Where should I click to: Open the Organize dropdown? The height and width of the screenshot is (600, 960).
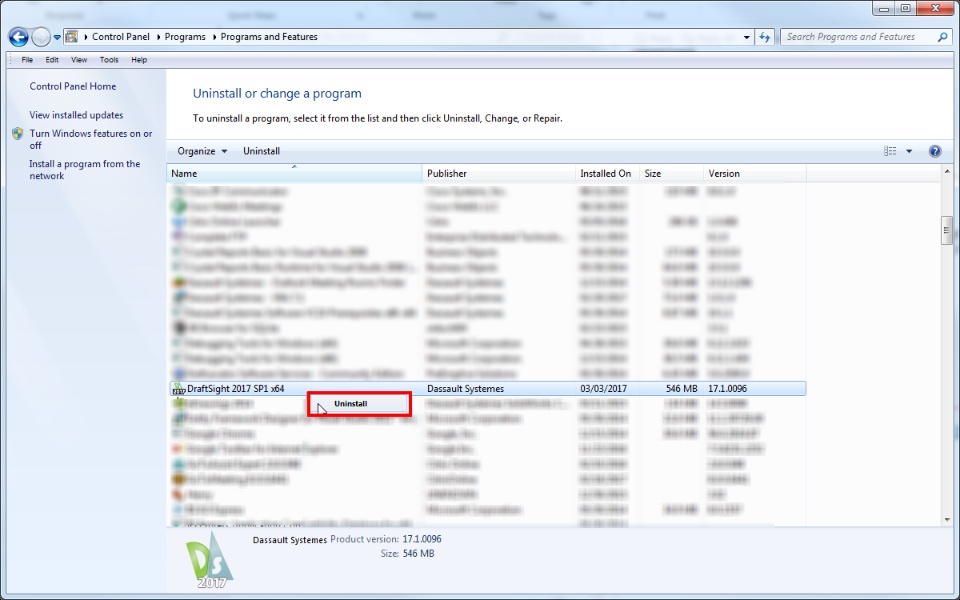point(202,151)
